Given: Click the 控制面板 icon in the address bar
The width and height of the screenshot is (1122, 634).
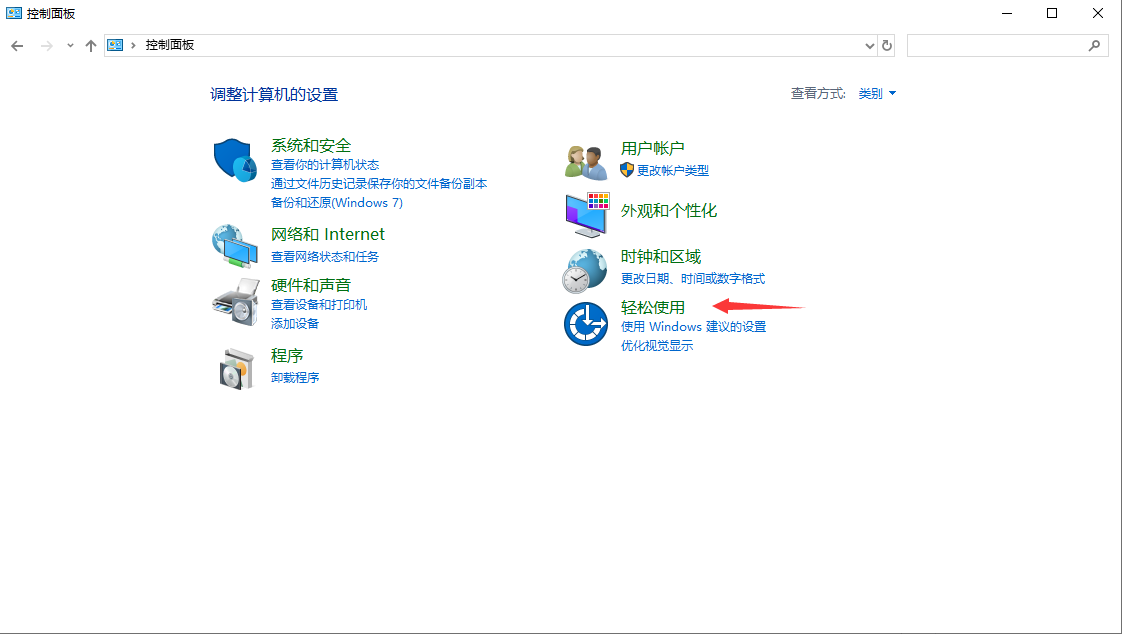Looking at the screenshot, I should pyautogui.click(x=113, y=45).
